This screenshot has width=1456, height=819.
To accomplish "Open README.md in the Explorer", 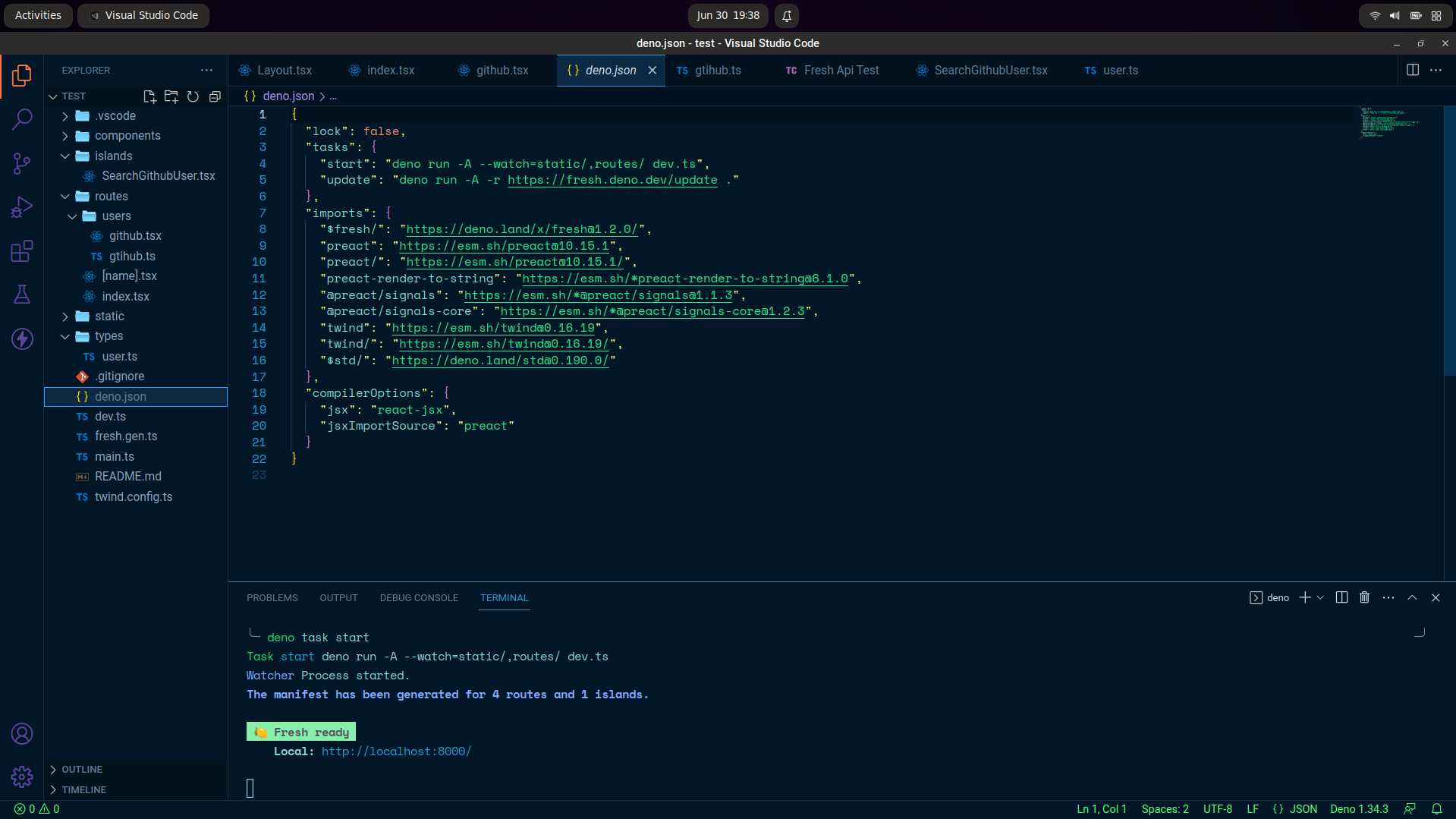I will [x=135, y=477].
